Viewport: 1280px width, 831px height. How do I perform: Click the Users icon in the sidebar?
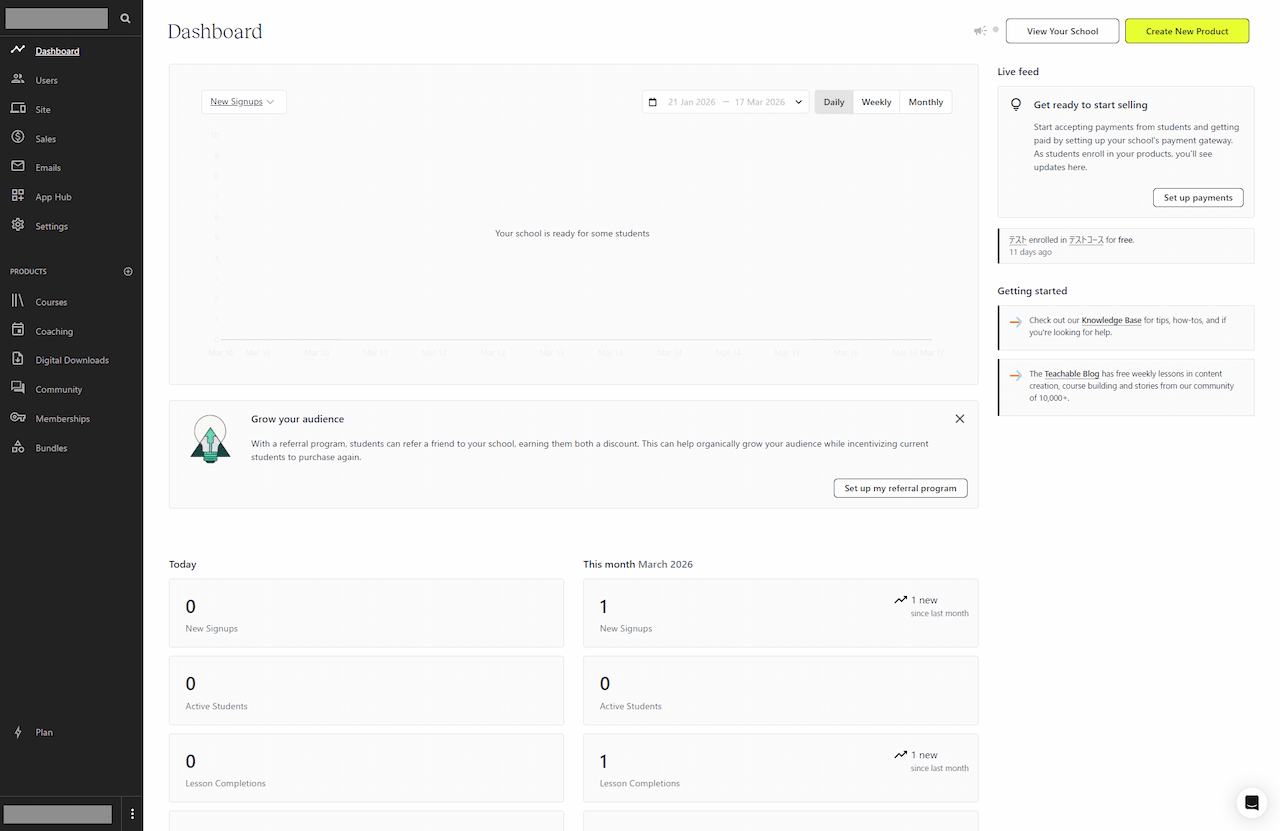(18, 80)
